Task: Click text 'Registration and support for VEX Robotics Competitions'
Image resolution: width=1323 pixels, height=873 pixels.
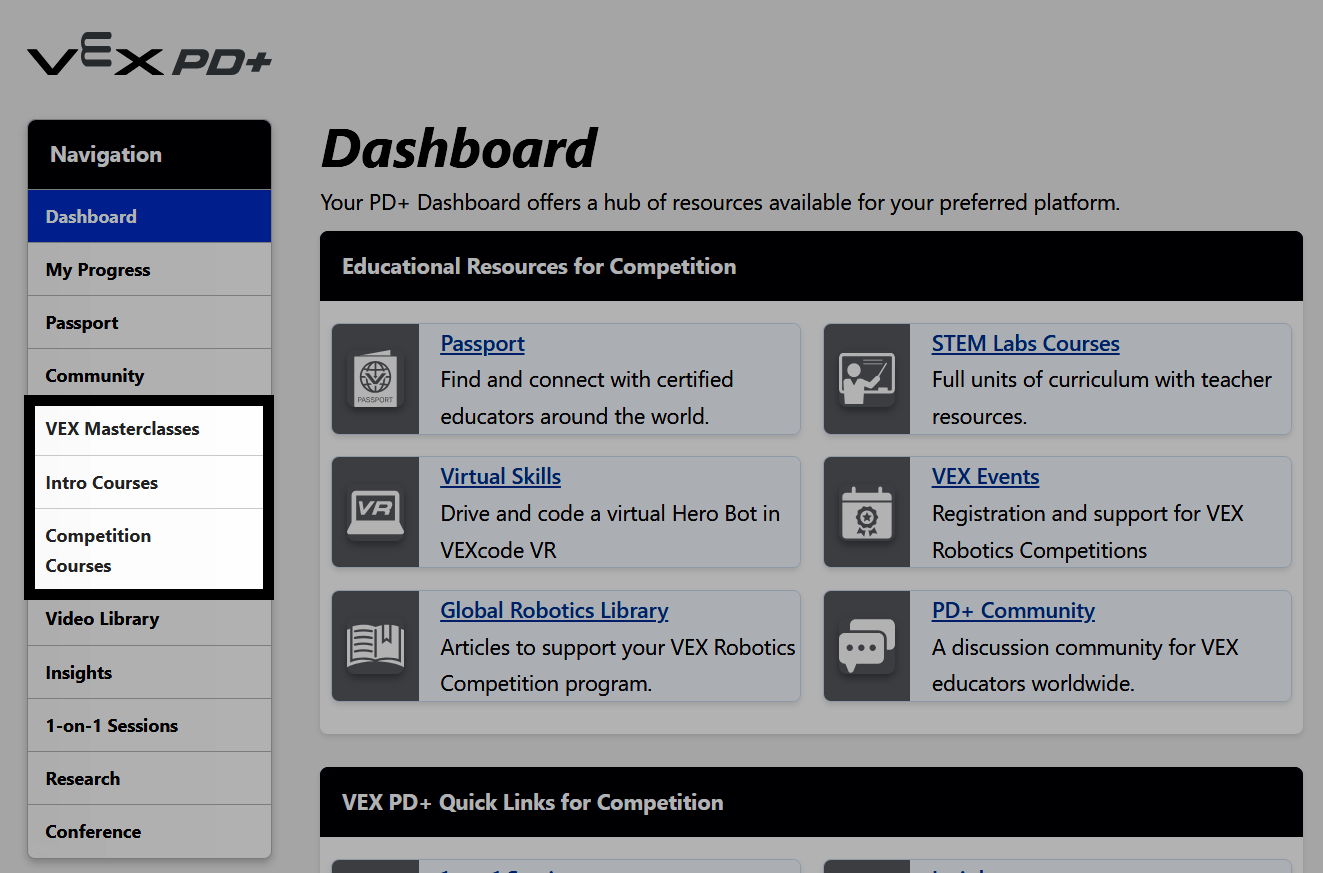Action: tap(1088, 532)
